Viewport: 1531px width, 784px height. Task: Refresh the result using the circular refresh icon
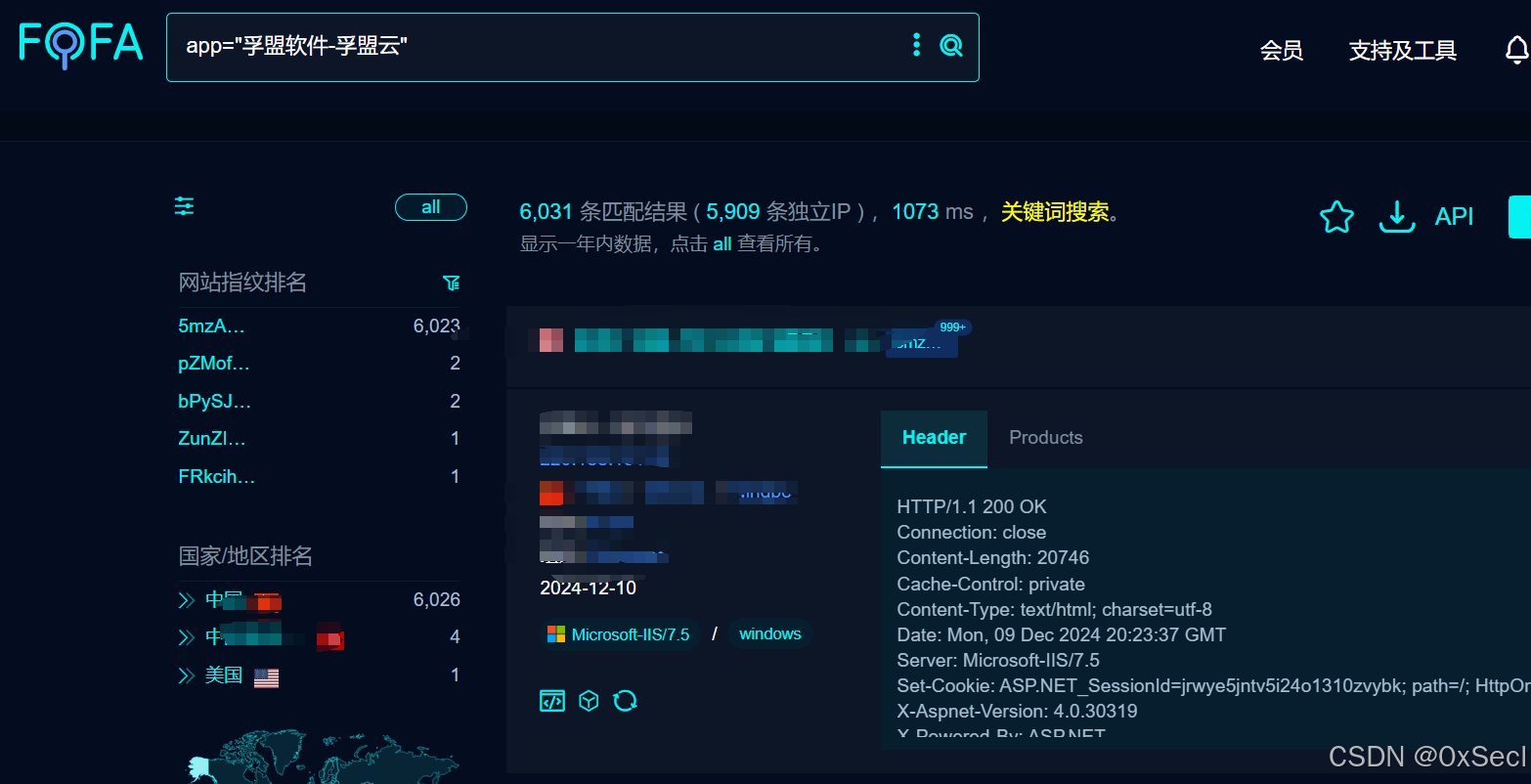626,700
